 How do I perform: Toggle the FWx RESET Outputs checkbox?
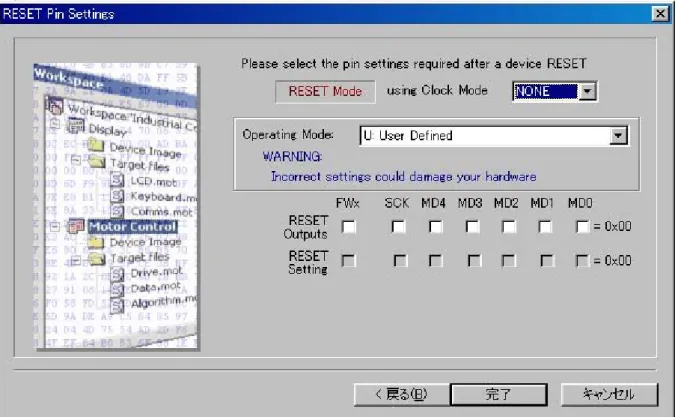click(349, 227)
